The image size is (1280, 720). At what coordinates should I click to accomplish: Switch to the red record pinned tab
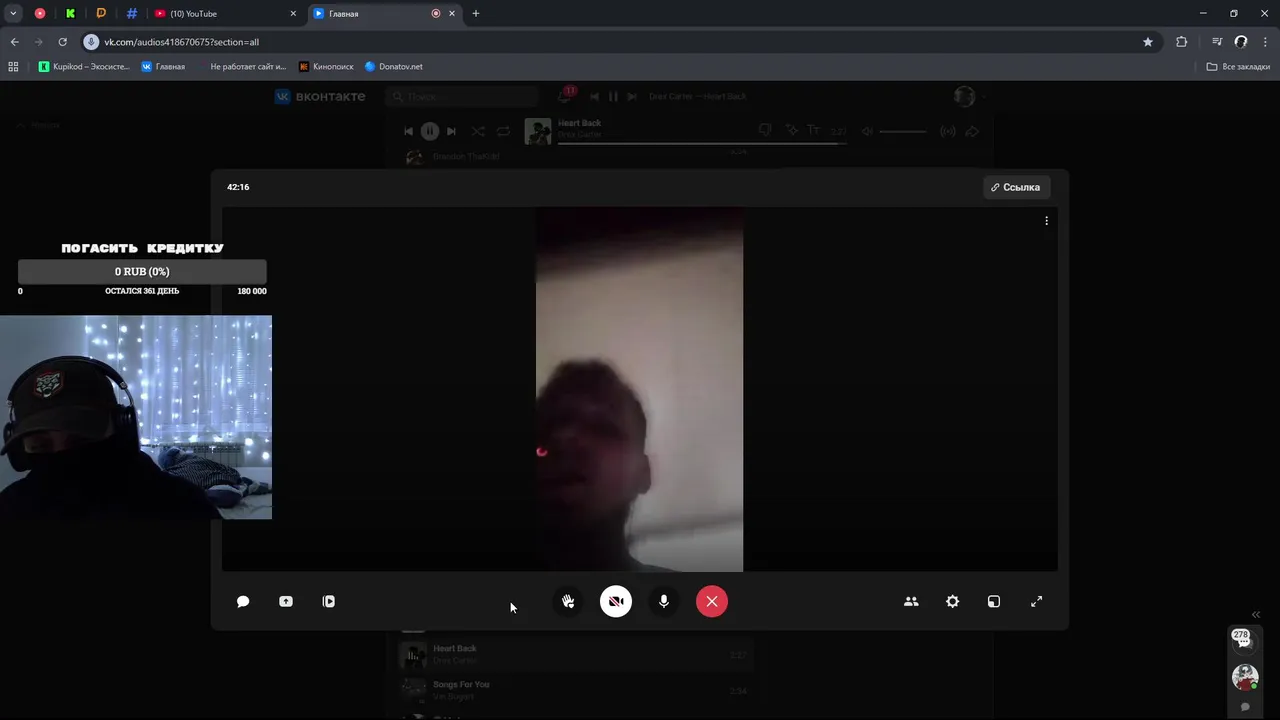pyautogui.click(x=40, y=13)
